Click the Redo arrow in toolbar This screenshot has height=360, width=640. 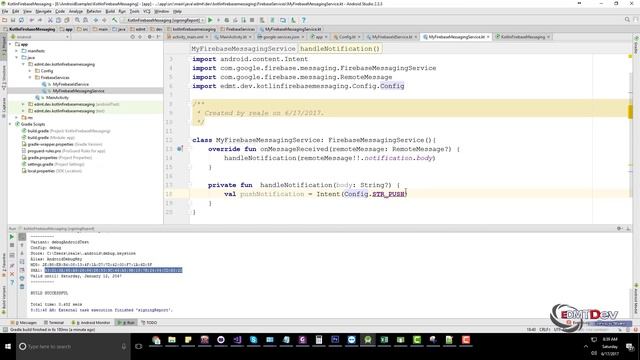tap(40, 20)
